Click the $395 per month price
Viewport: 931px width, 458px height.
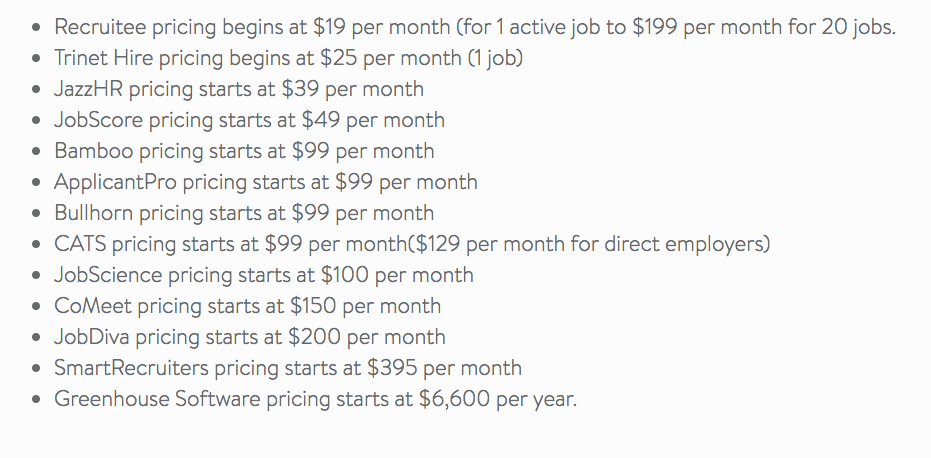click(444, 367)
